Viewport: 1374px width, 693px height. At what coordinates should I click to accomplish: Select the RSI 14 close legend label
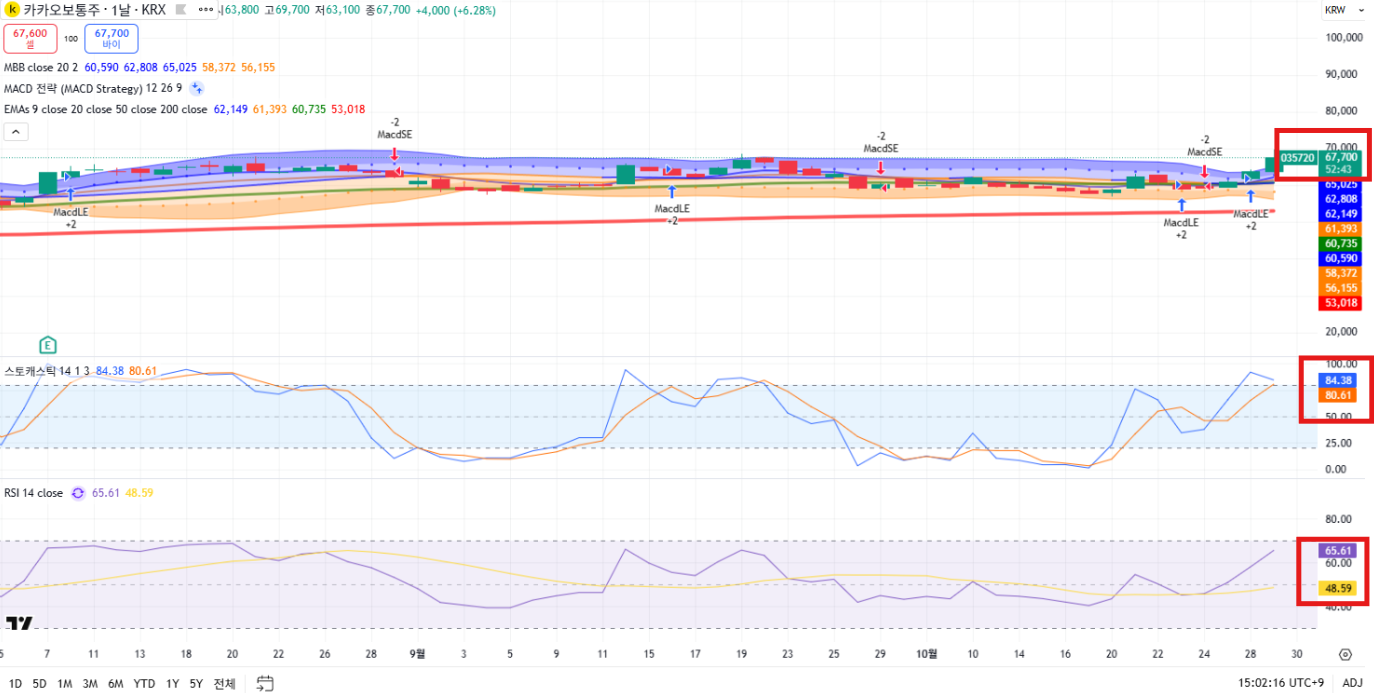tap(33, 493)
